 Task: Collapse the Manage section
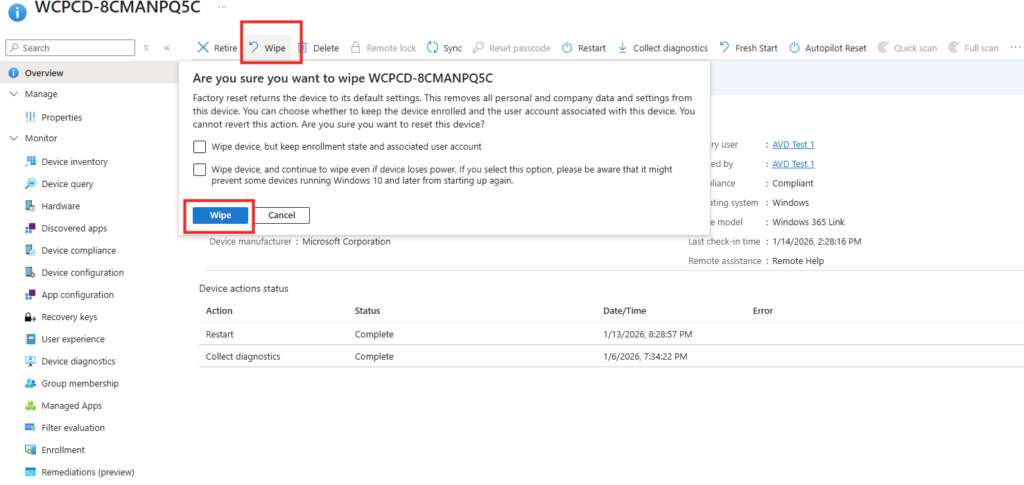click(x=14, y=94)
